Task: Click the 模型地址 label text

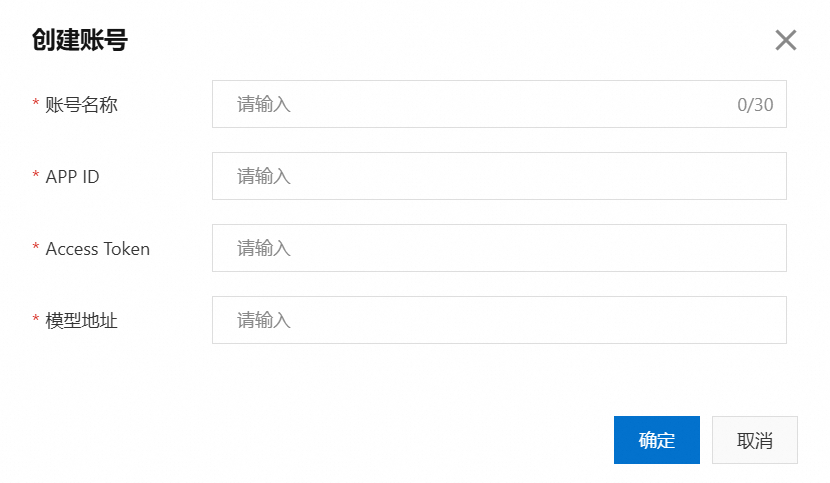Action: (x=81, y=321)
